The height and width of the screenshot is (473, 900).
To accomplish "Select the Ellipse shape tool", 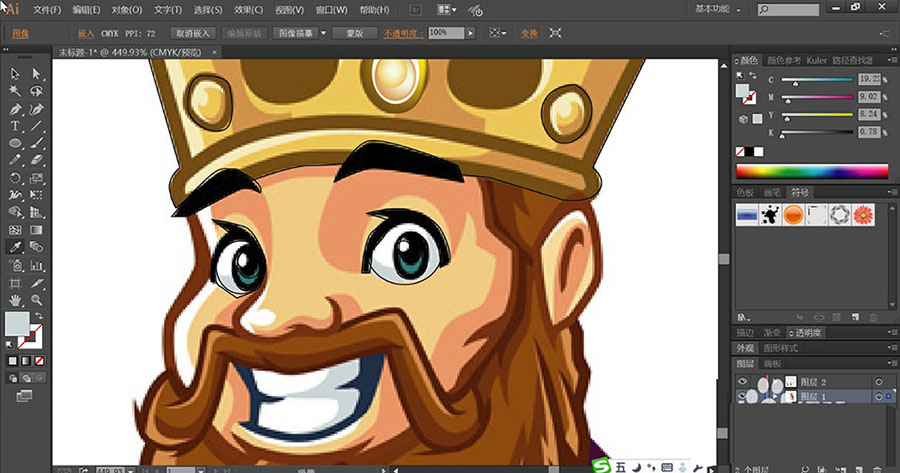I will tap(15, 143).
